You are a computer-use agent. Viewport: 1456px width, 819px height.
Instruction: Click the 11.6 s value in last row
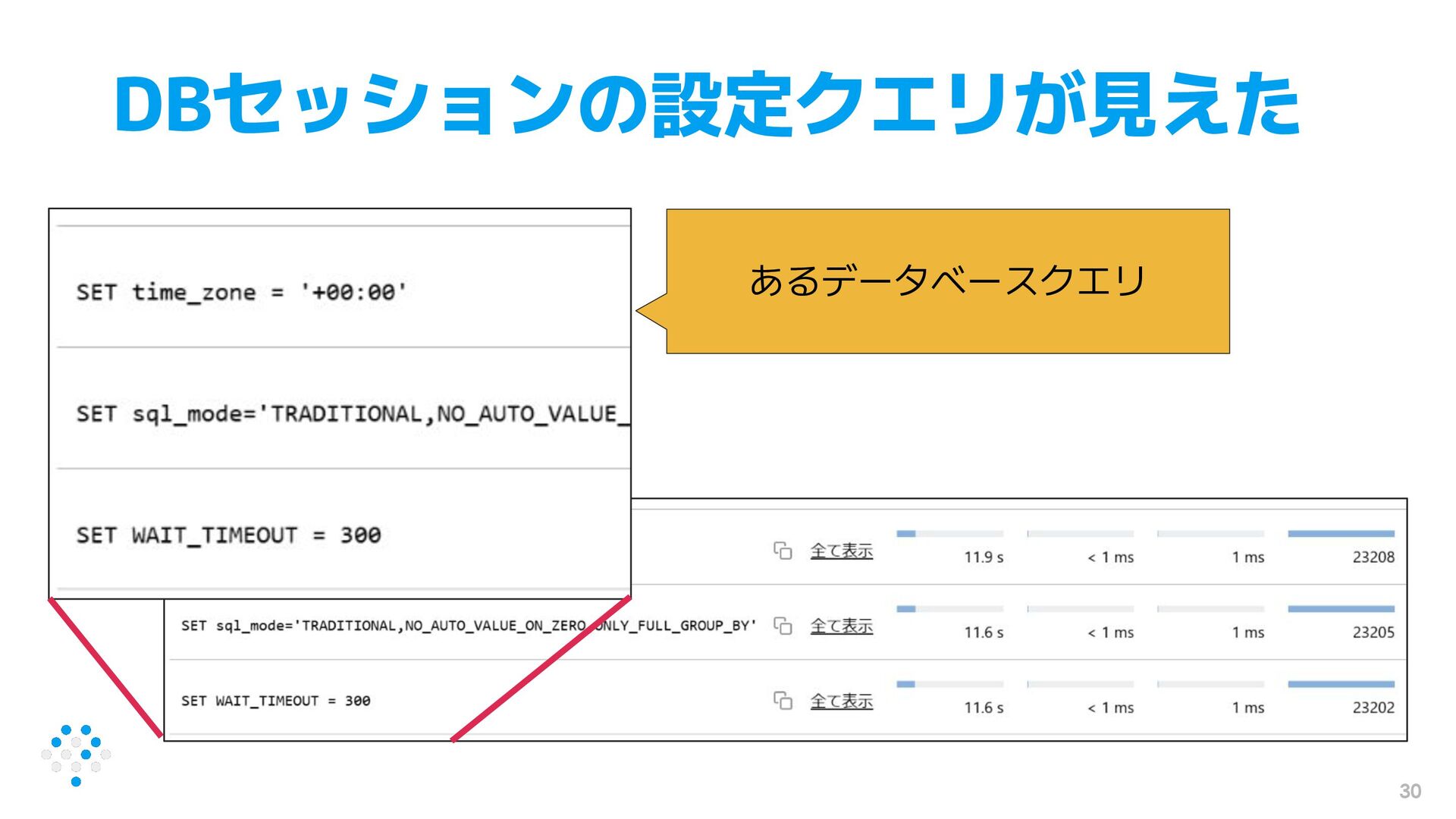[983, 708]
